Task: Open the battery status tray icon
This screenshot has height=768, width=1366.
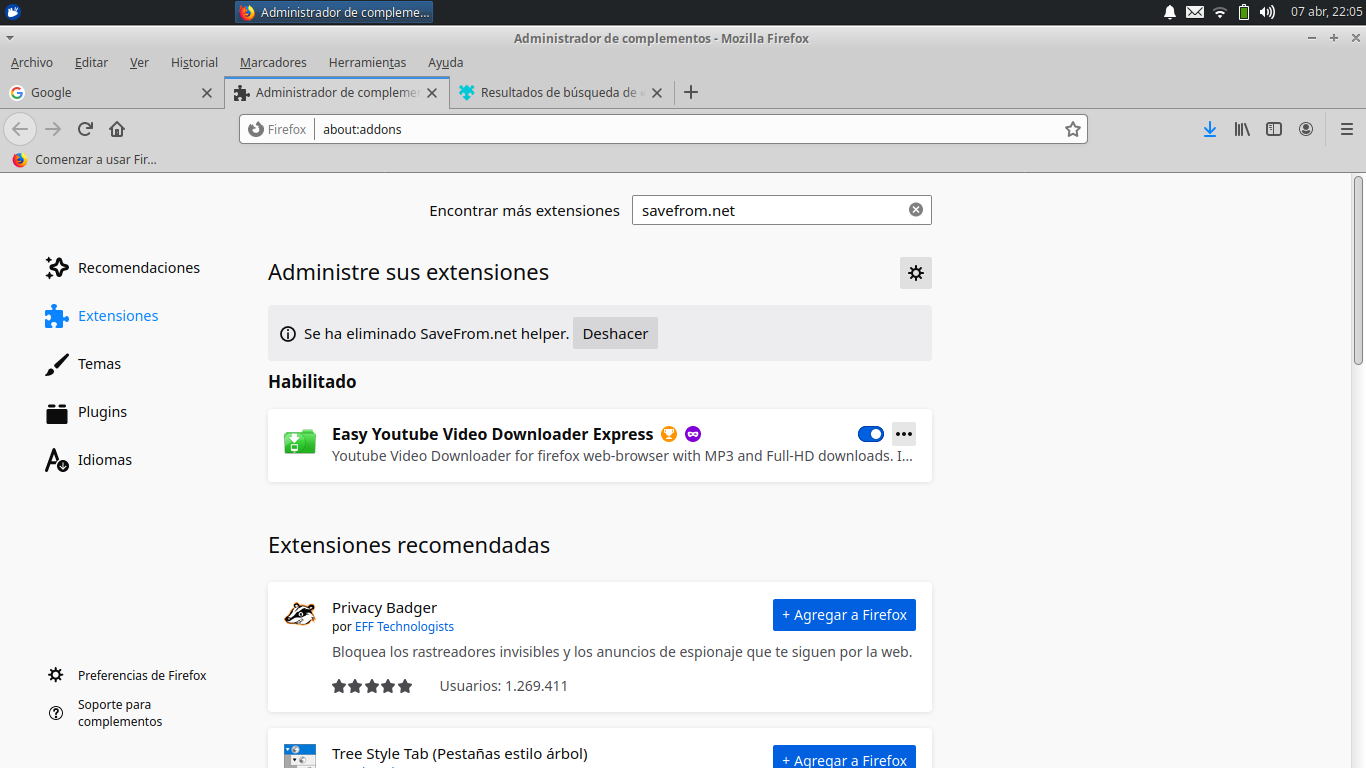Action: pos(1244,12)
